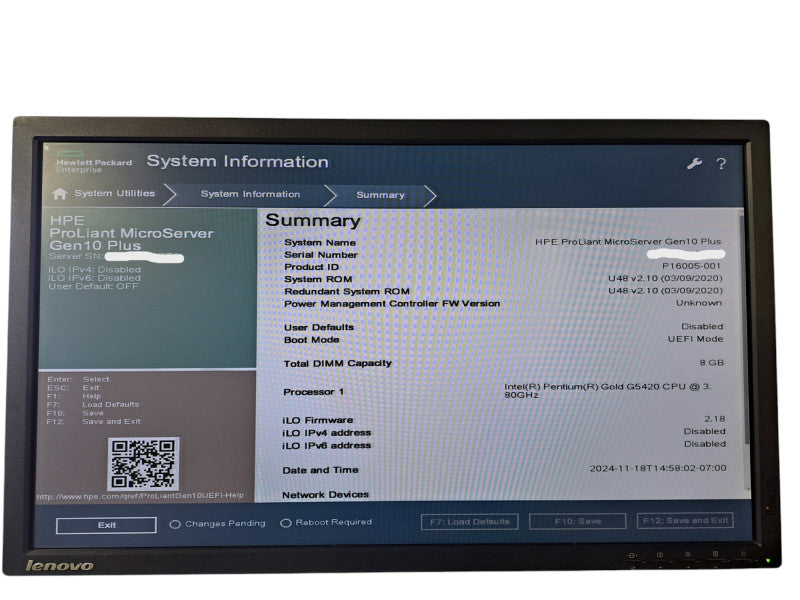Screen dimensions: 800x600
Task: Click the Exit button
Action: coord(106,525)
